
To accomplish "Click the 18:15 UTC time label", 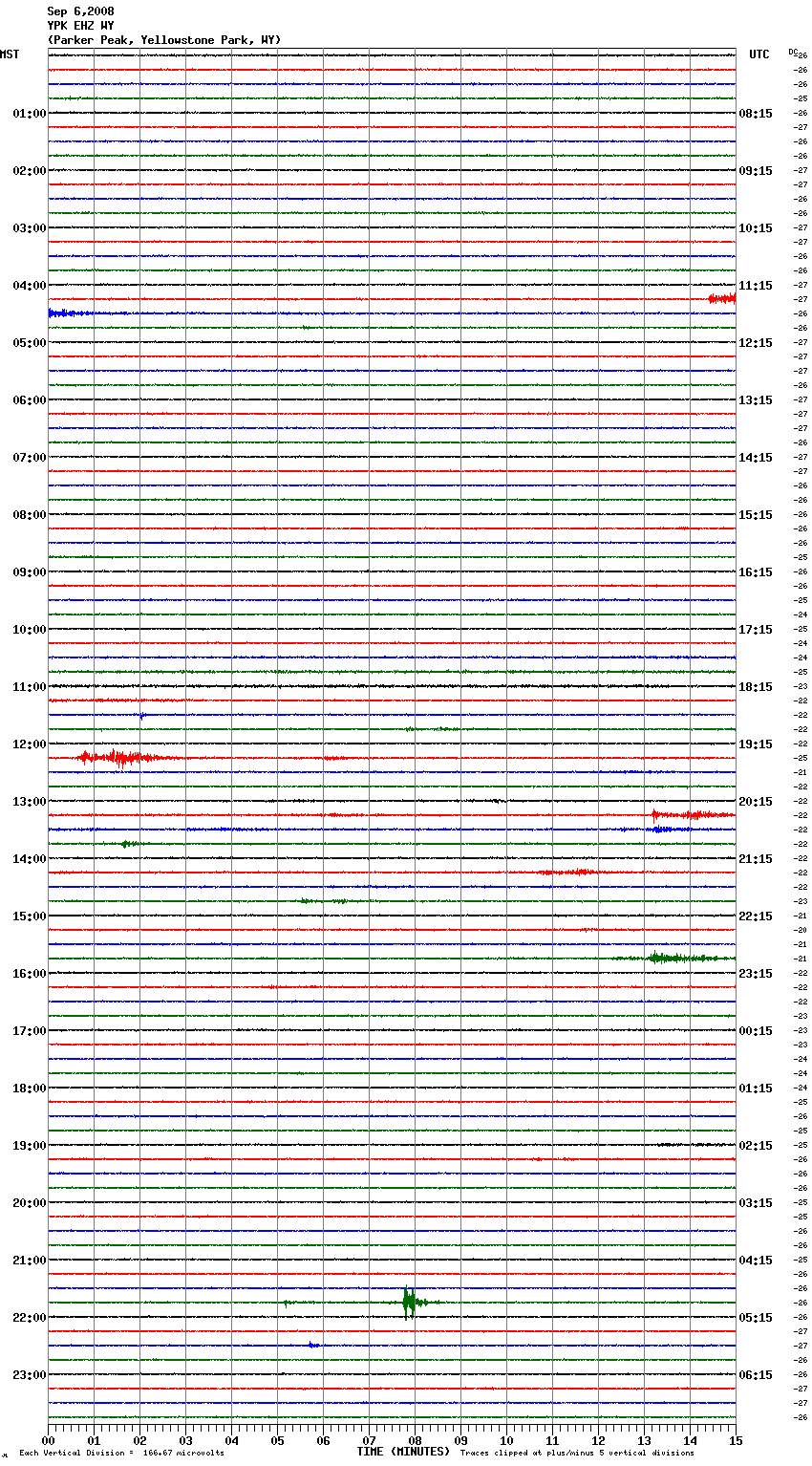I will click(x=756, y=687).
